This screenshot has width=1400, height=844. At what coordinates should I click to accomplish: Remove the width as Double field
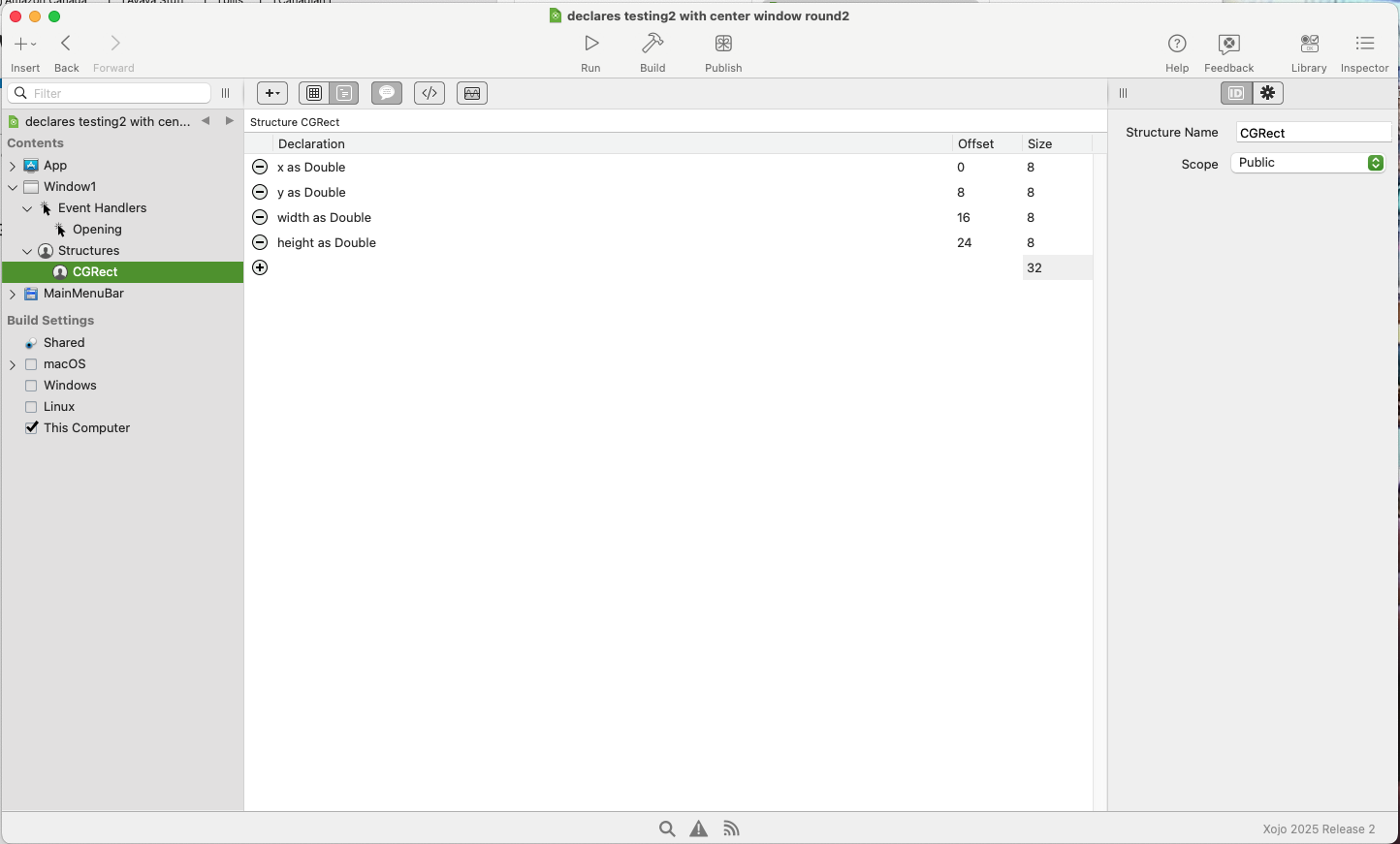[260, 218]
